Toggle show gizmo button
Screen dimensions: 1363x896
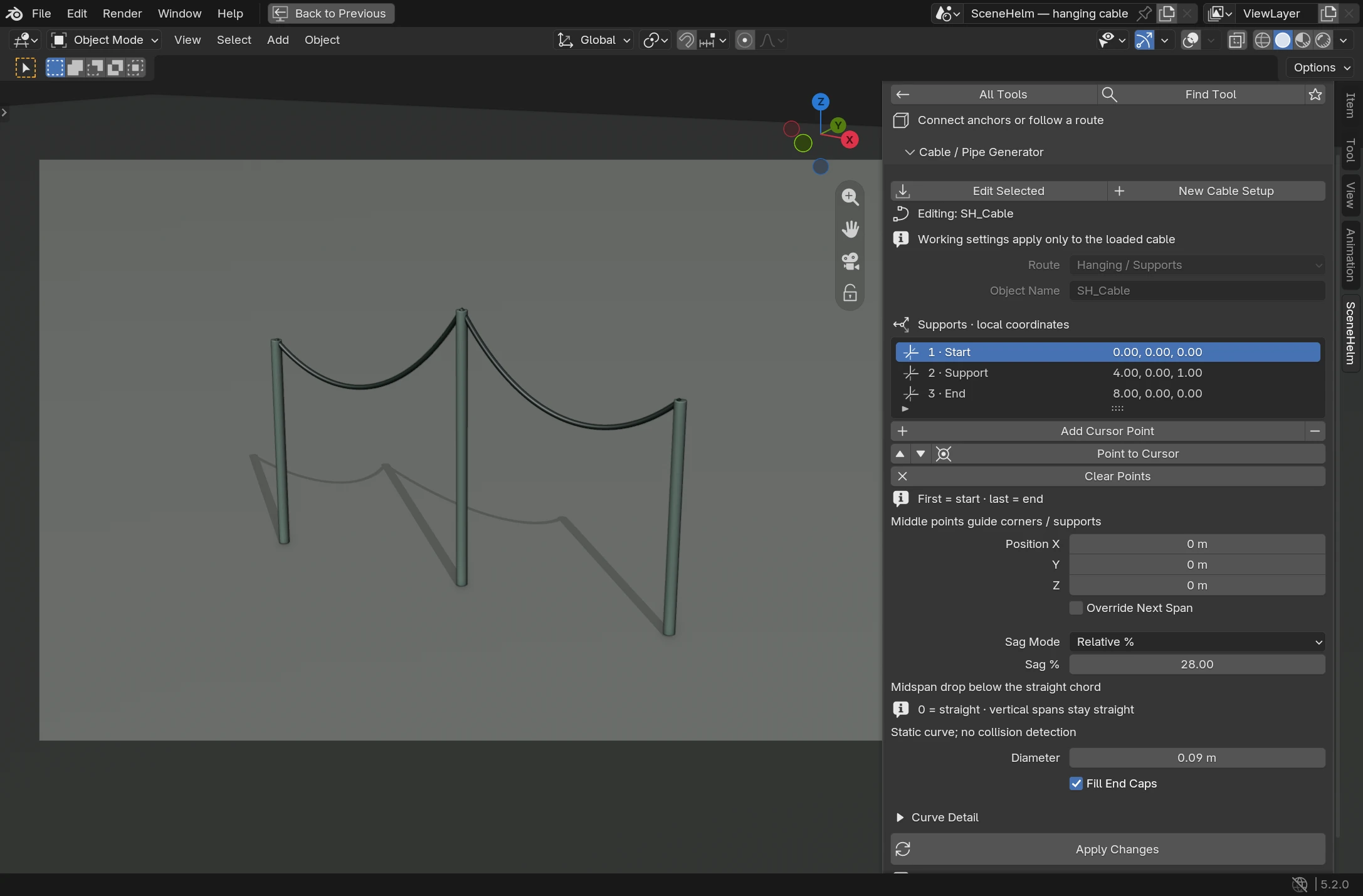[1144, 40]
